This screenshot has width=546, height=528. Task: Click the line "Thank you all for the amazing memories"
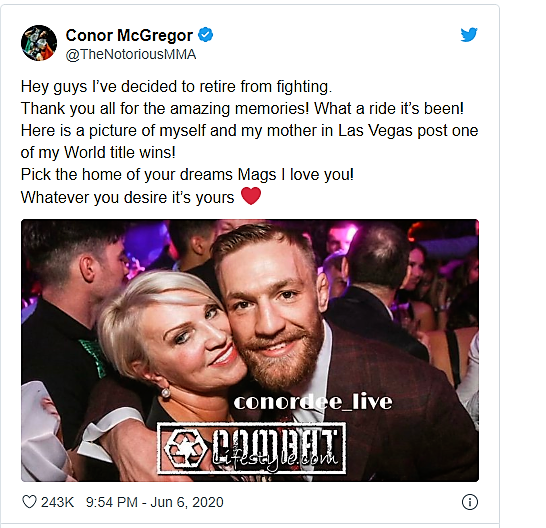(242, 108)
